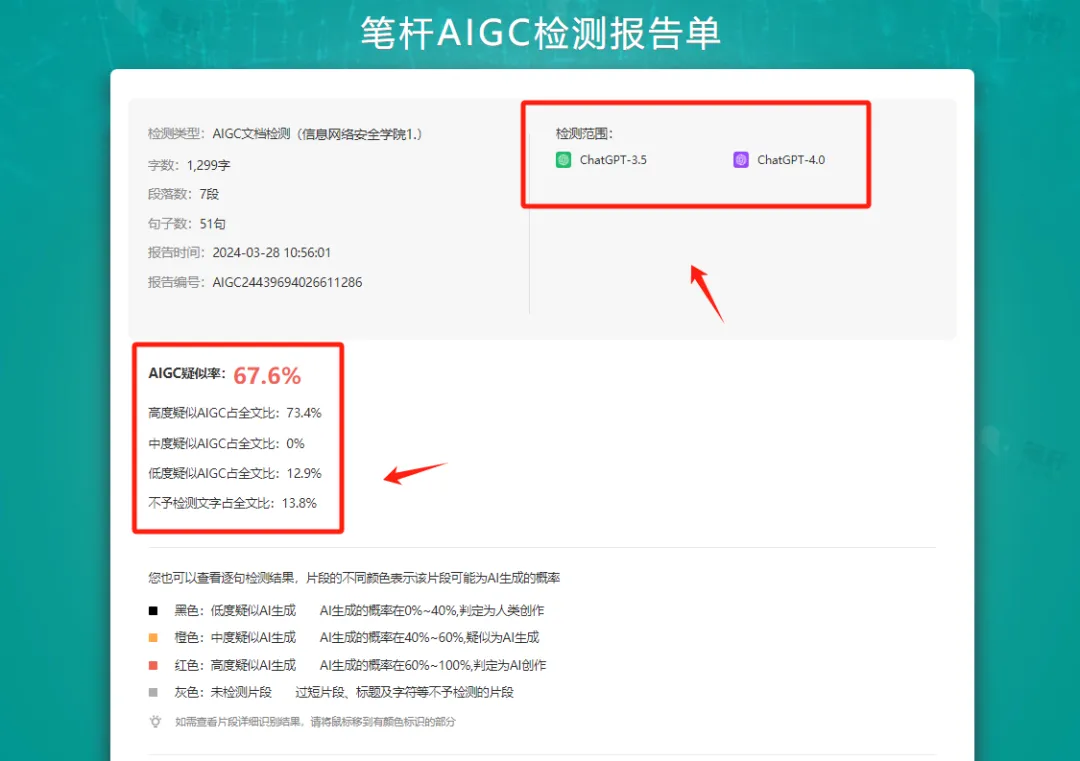Select the red 高度疑似AI生成 legend square

(x=153, y=665)
